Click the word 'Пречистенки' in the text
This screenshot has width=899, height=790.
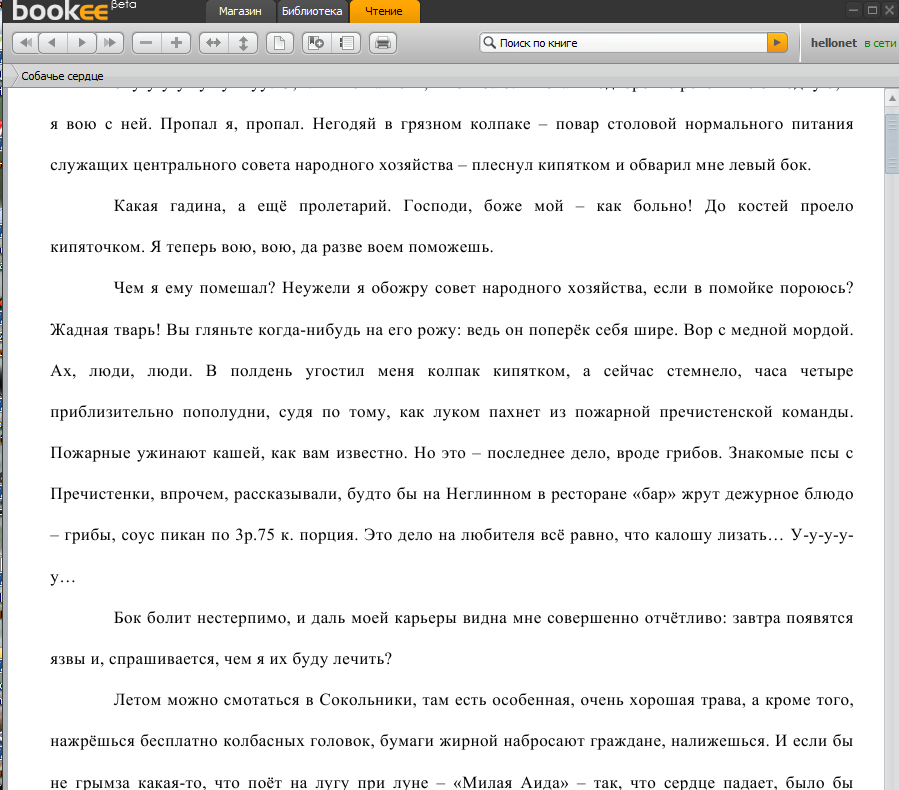pos(102,494)
